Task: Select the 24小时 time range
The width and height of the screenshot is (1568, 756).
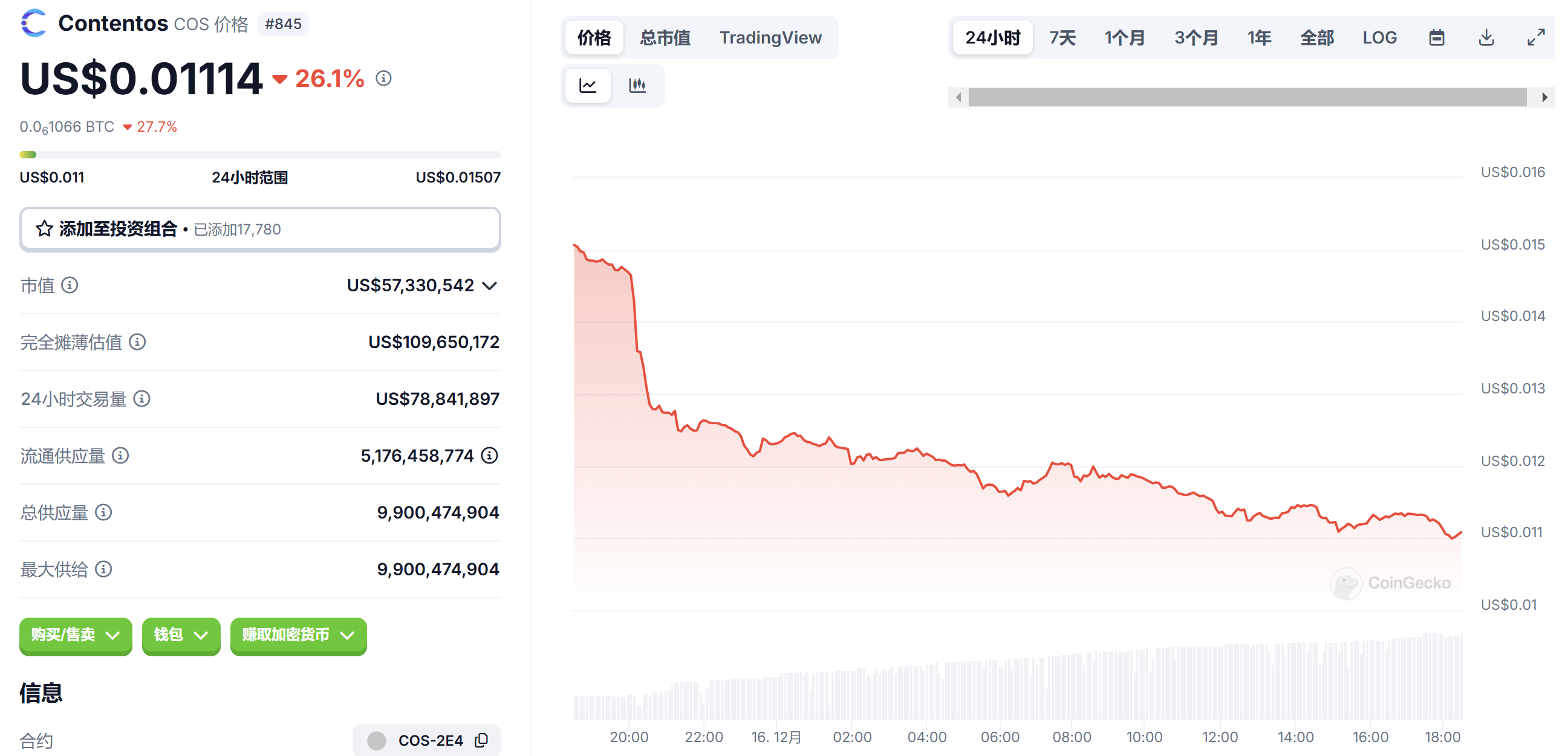Action: (x=992, y=37)
